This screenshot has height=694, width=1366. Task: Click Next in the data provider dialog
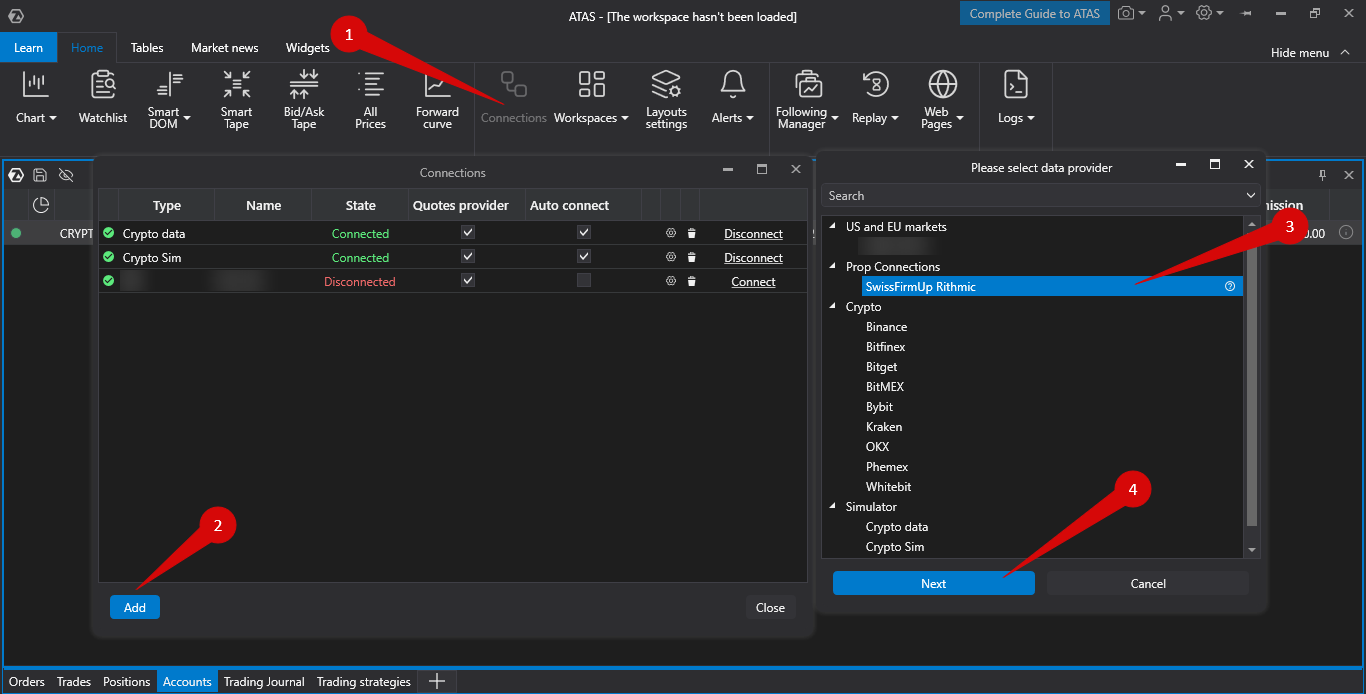point(934,583)
